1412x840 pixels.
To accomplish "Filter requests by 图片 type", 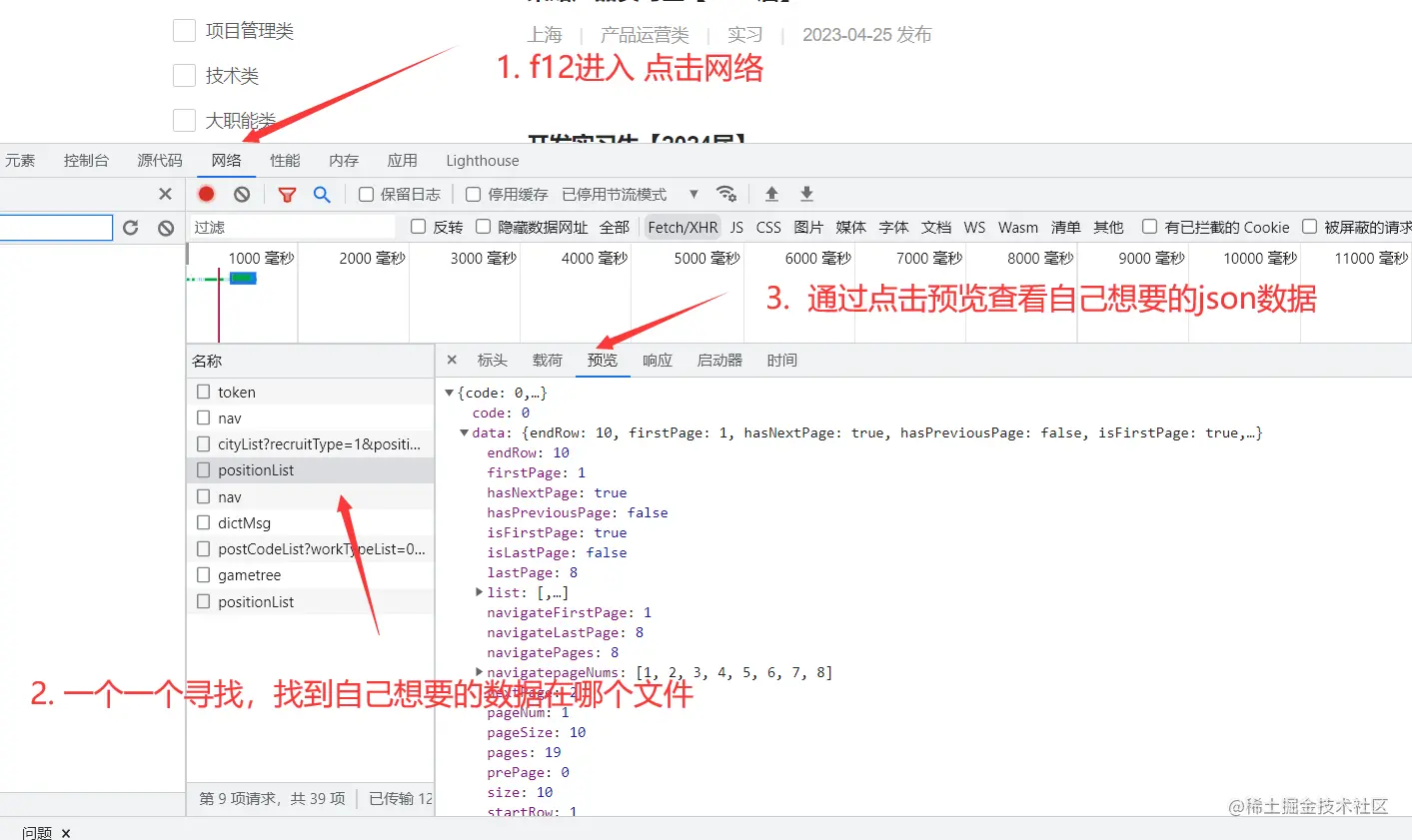I will tap(808, 227).
